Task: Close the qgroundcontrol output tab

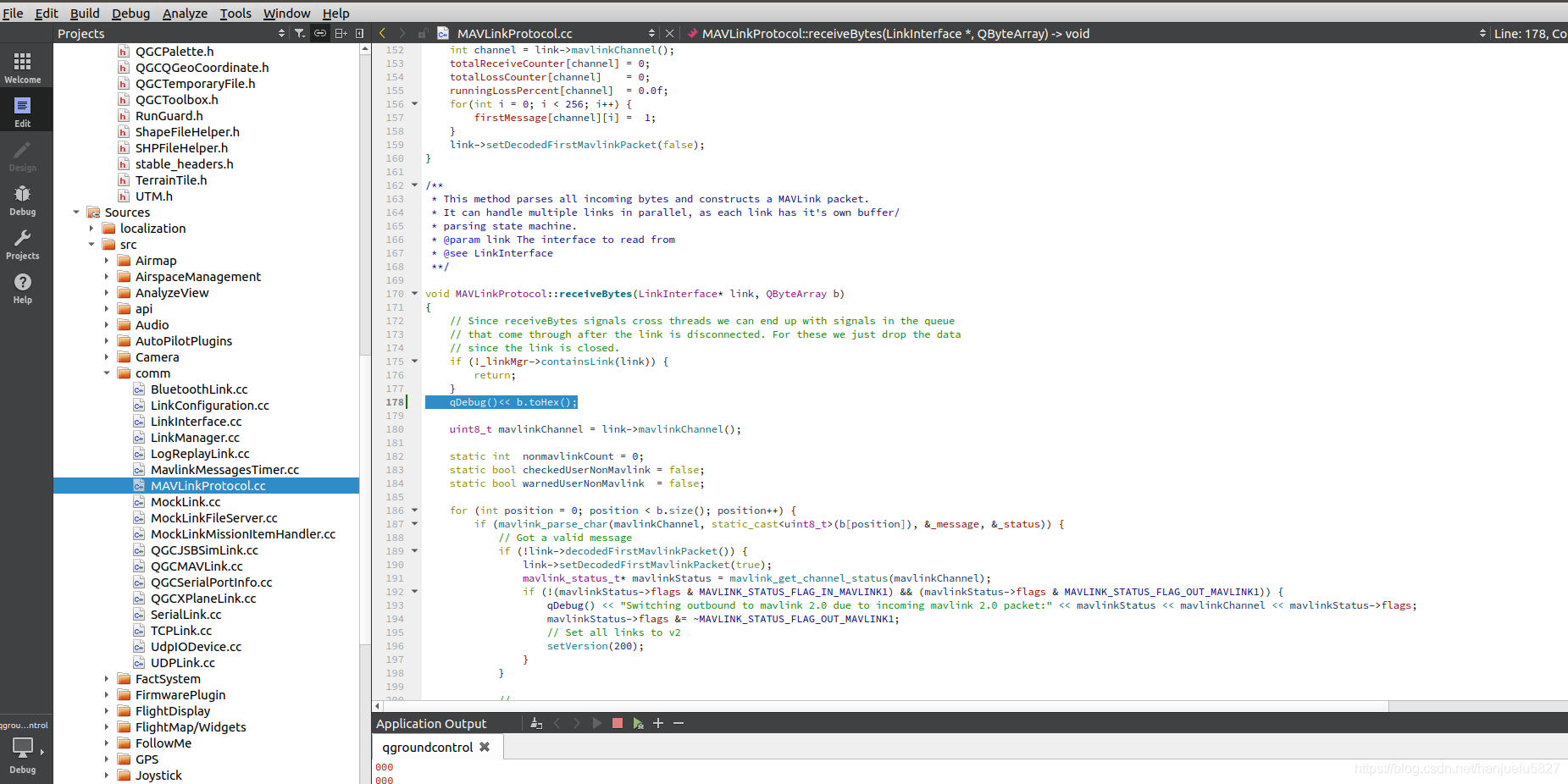Action: [485, 747]
